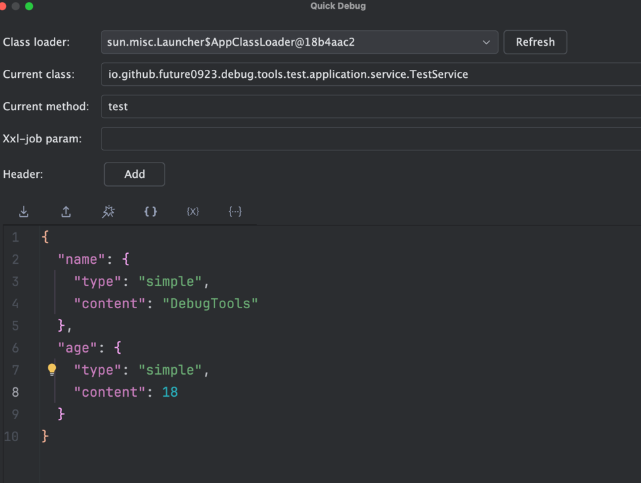Click the {X} toolbar icon
641x483 pixels.
click(x=193, y=212)
